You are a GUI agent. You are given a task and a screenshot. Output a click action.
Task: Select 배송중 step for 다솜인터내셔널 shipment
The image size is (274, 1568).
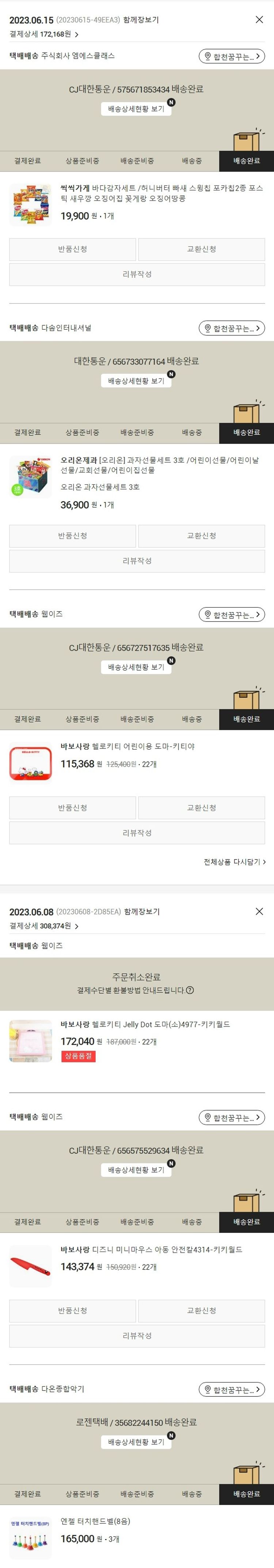point(191,433)
